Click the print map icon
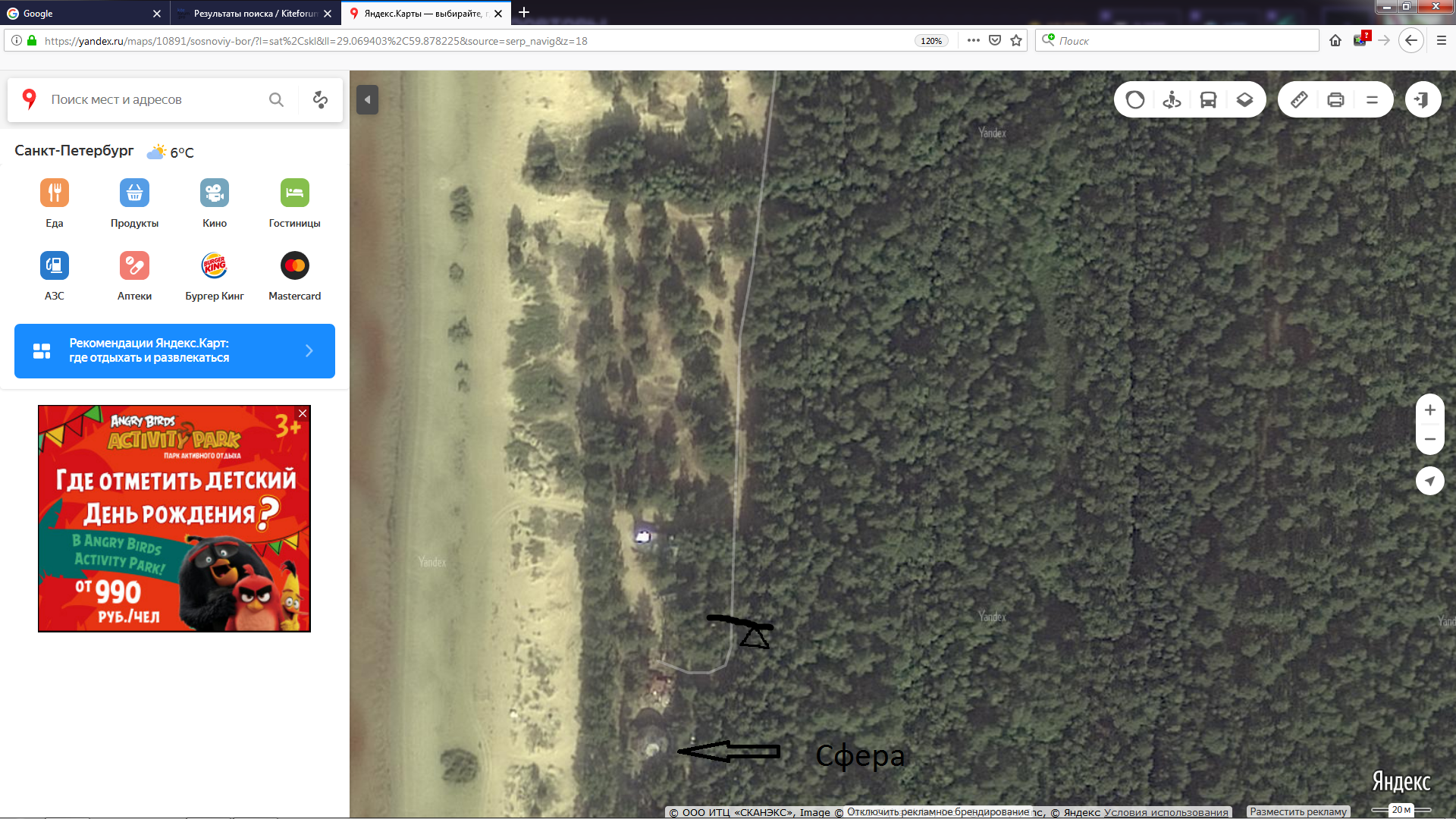This screenshot has width=1456, height=819. [1335, 99]
